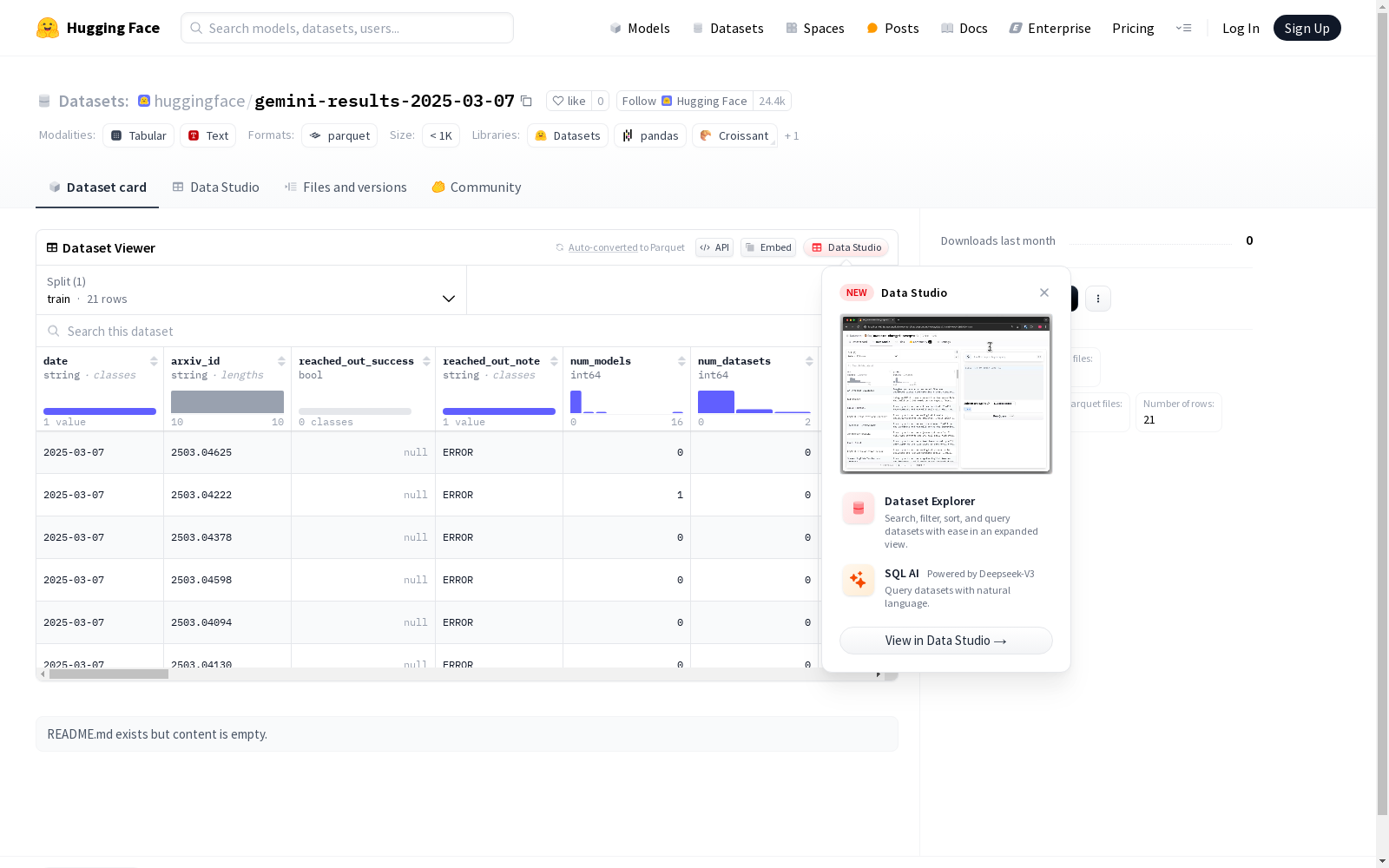The height and width of the screenshot is (868, 1389).
Task: Switch to Files and versions tab
Action: (x=346, y=187)
